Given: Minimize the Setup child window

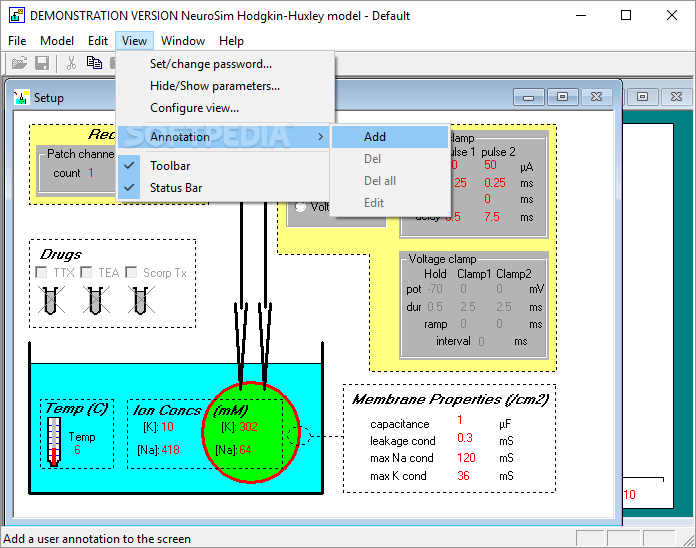Looking at the screenshot, I should click(x=528, y=97).
